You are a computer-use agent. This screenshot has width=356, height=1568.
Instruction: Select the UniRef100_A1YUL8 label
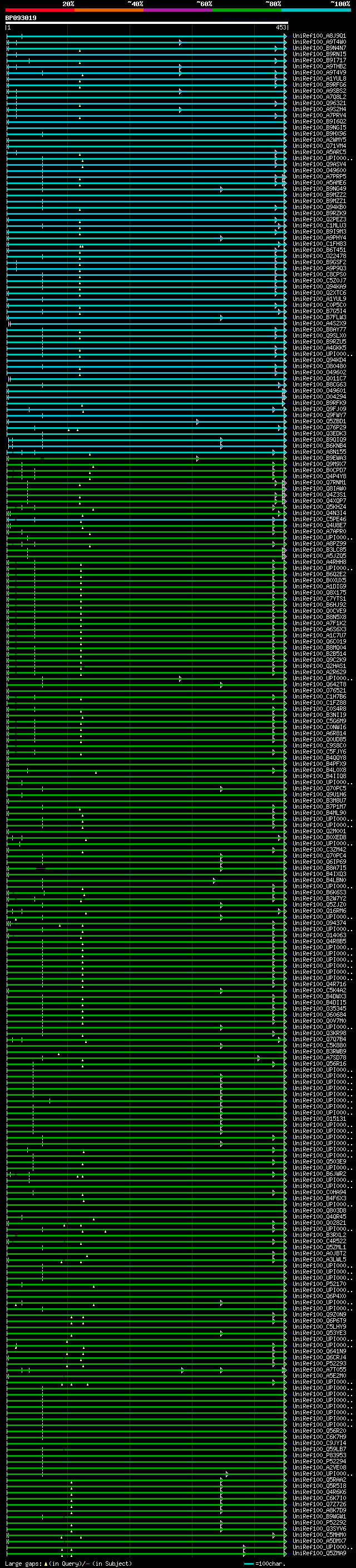[x=319, y=78]
